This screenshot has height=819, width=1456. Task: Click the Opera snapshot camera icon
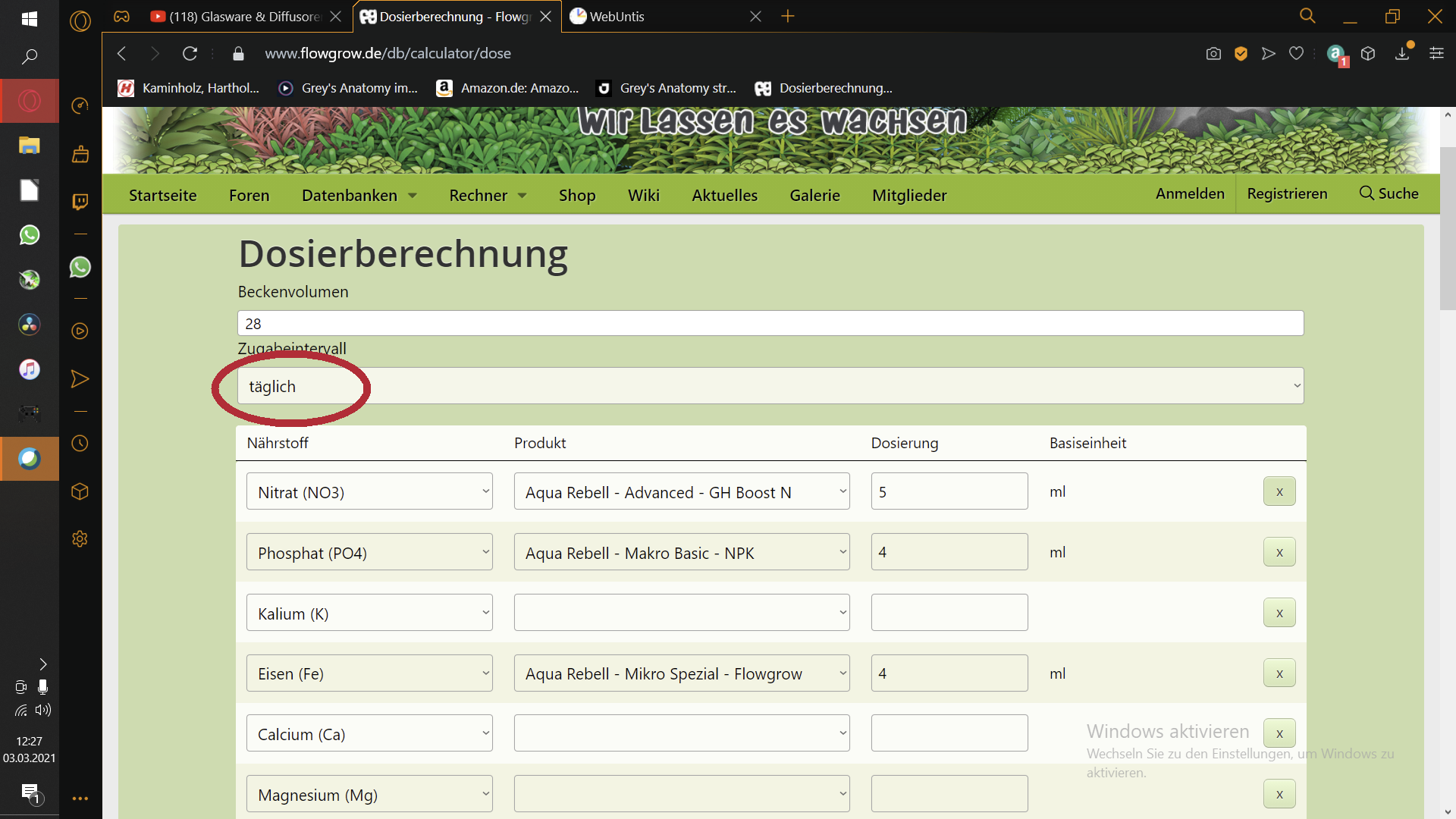(x=1213, y=54)
